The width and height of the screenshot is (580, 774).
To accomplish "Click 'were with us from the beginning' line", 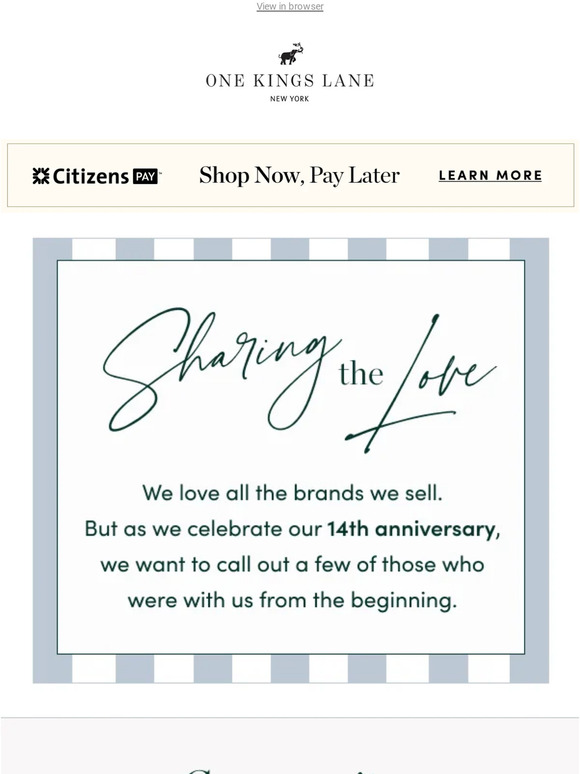I will pos(292,600).
